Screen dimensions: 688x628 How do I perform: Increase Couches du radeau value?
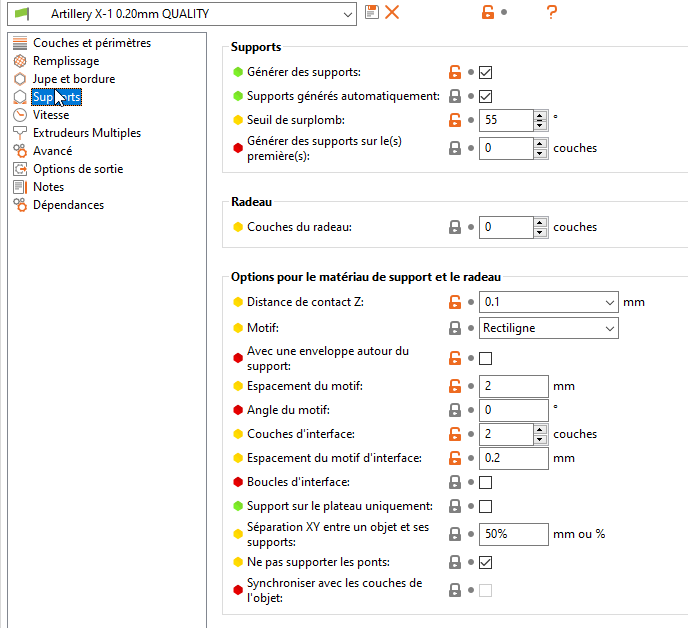pyautogui.click(x=540, y=222)
